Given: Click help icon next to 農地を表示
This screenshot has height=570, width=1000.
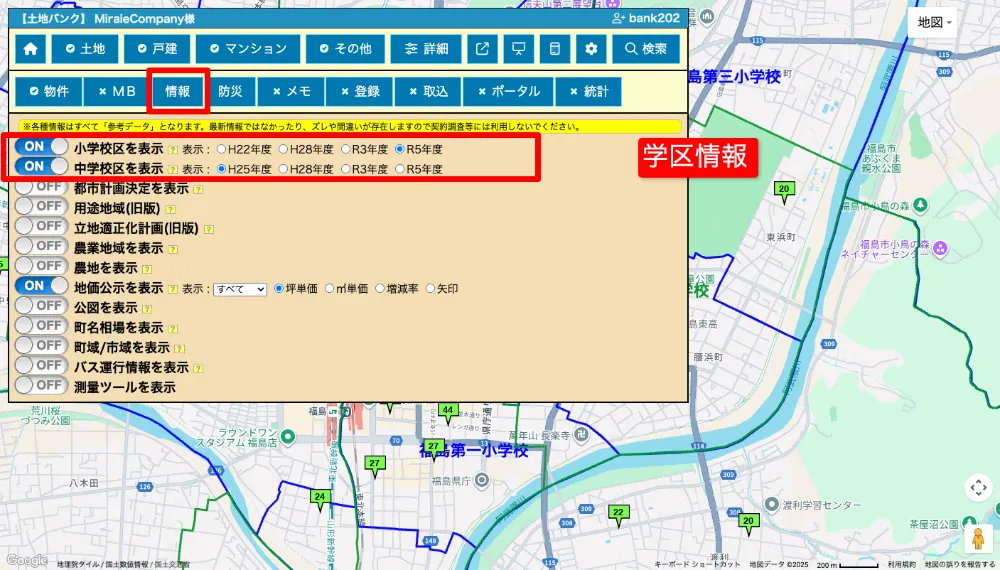Looking at the screenshot, I should [147, 269].
